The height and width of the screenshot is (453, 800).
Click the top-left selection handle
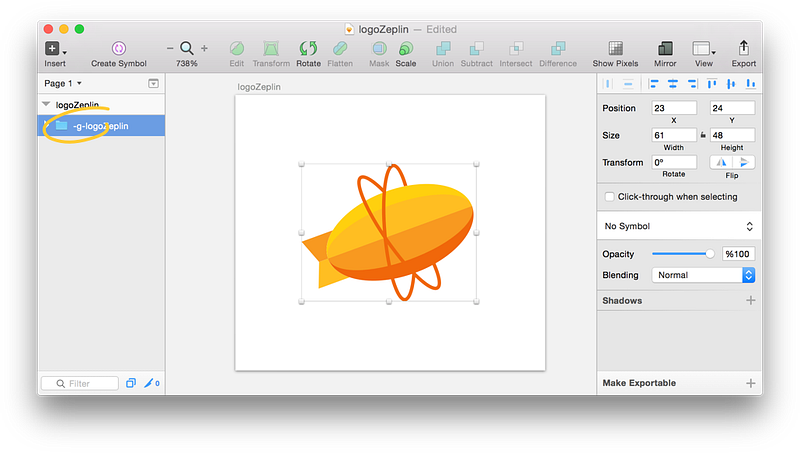[x=302, y=164]
